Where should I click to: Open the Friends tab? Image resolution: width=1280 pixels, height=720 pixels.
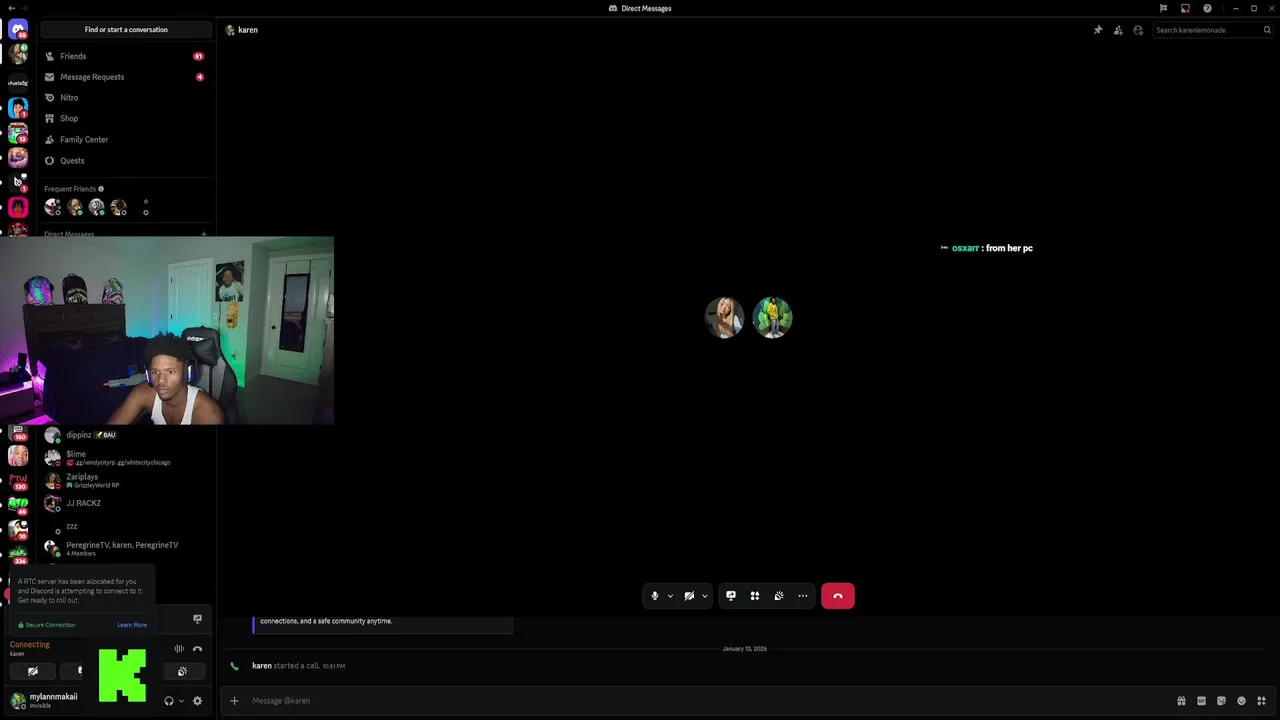point(126,56)
